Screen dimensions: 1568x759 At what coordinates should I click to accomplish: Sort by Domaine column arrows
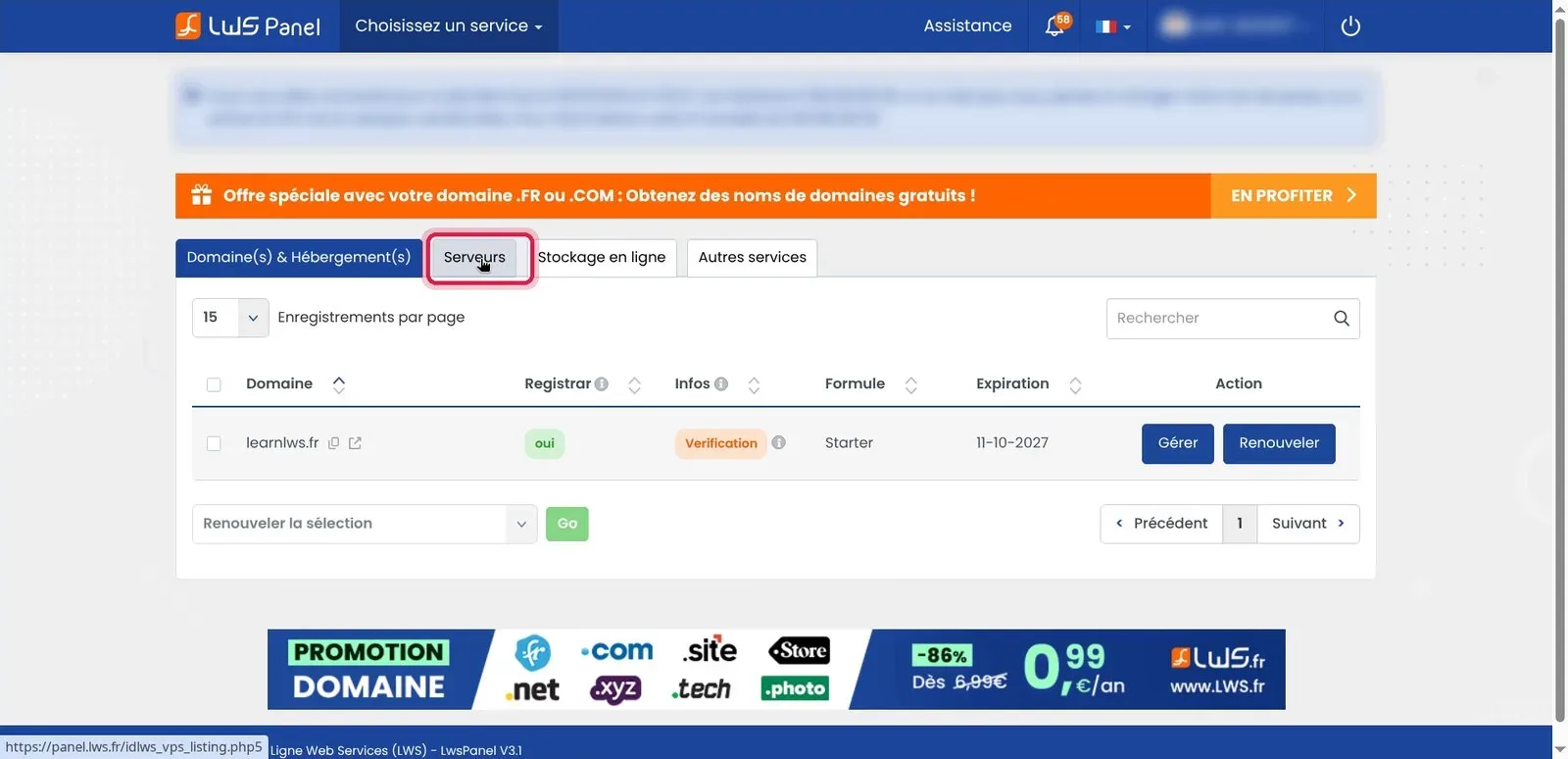339,384
